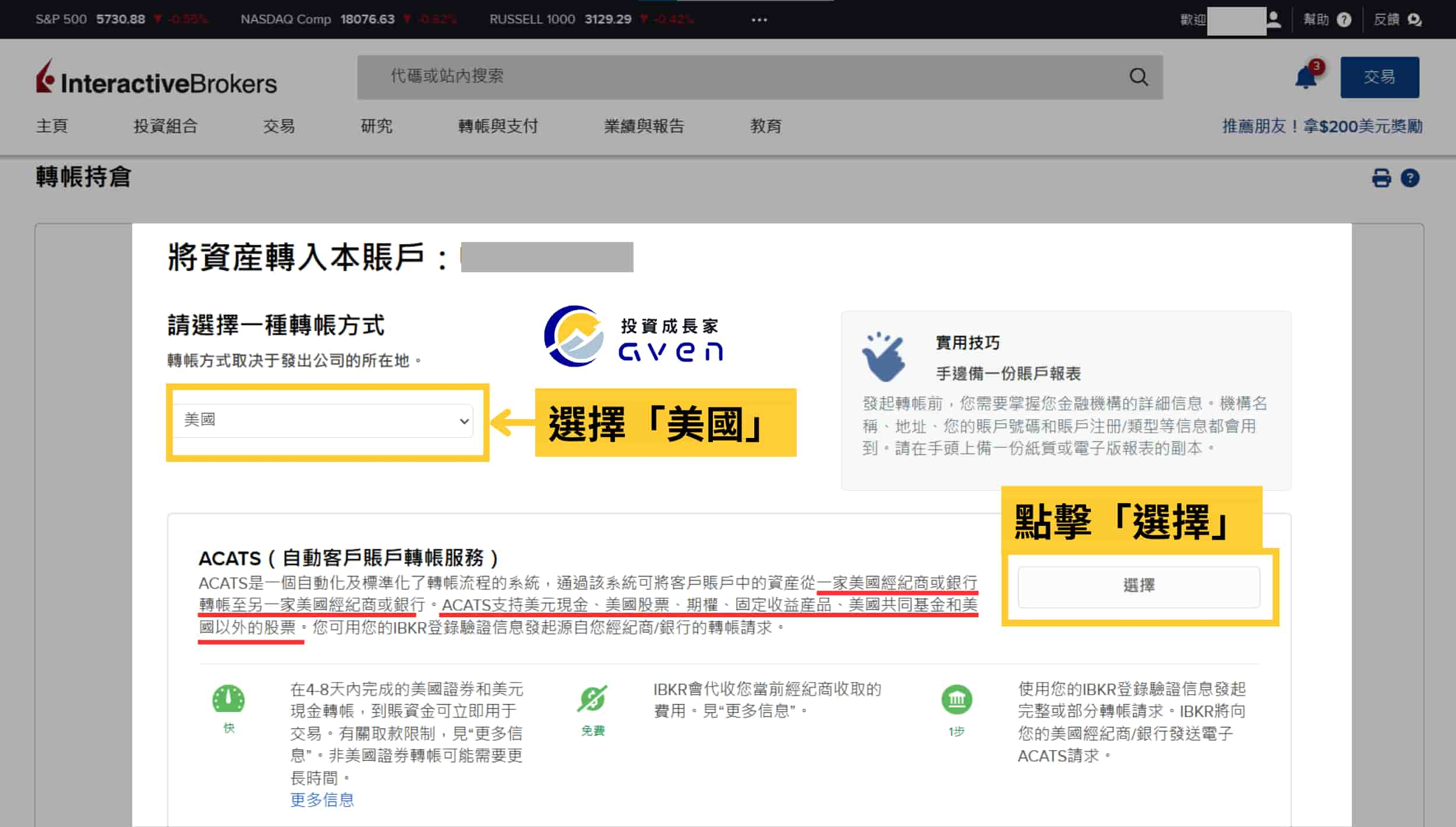The height and width of the screenshot is (827, 1456).
Task: Click the blue 交易 button
Action: click(x=1380, y=77)
